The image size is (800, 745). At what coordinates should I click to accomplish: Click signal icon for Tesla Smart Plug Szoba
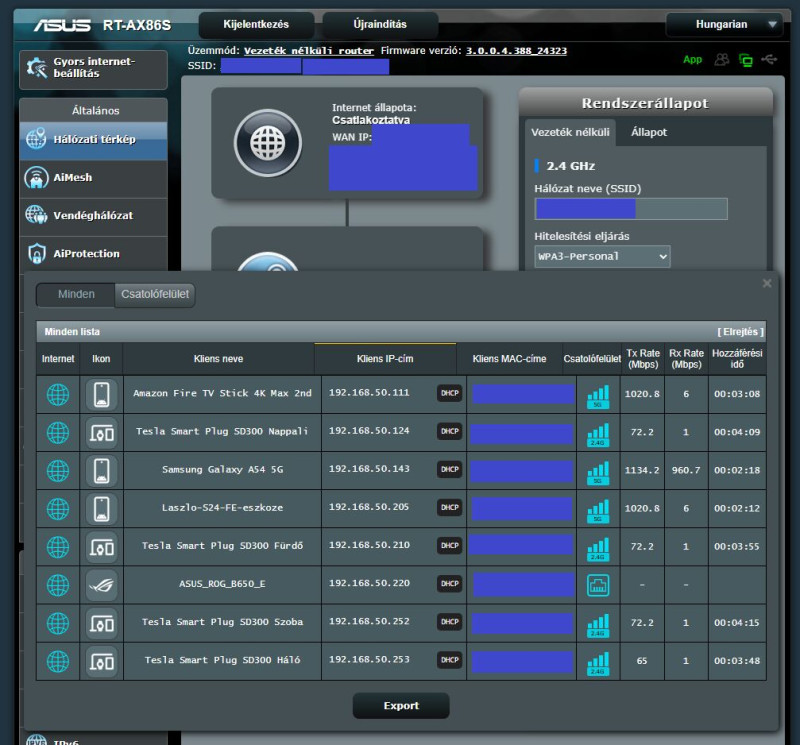click(598, 626)
